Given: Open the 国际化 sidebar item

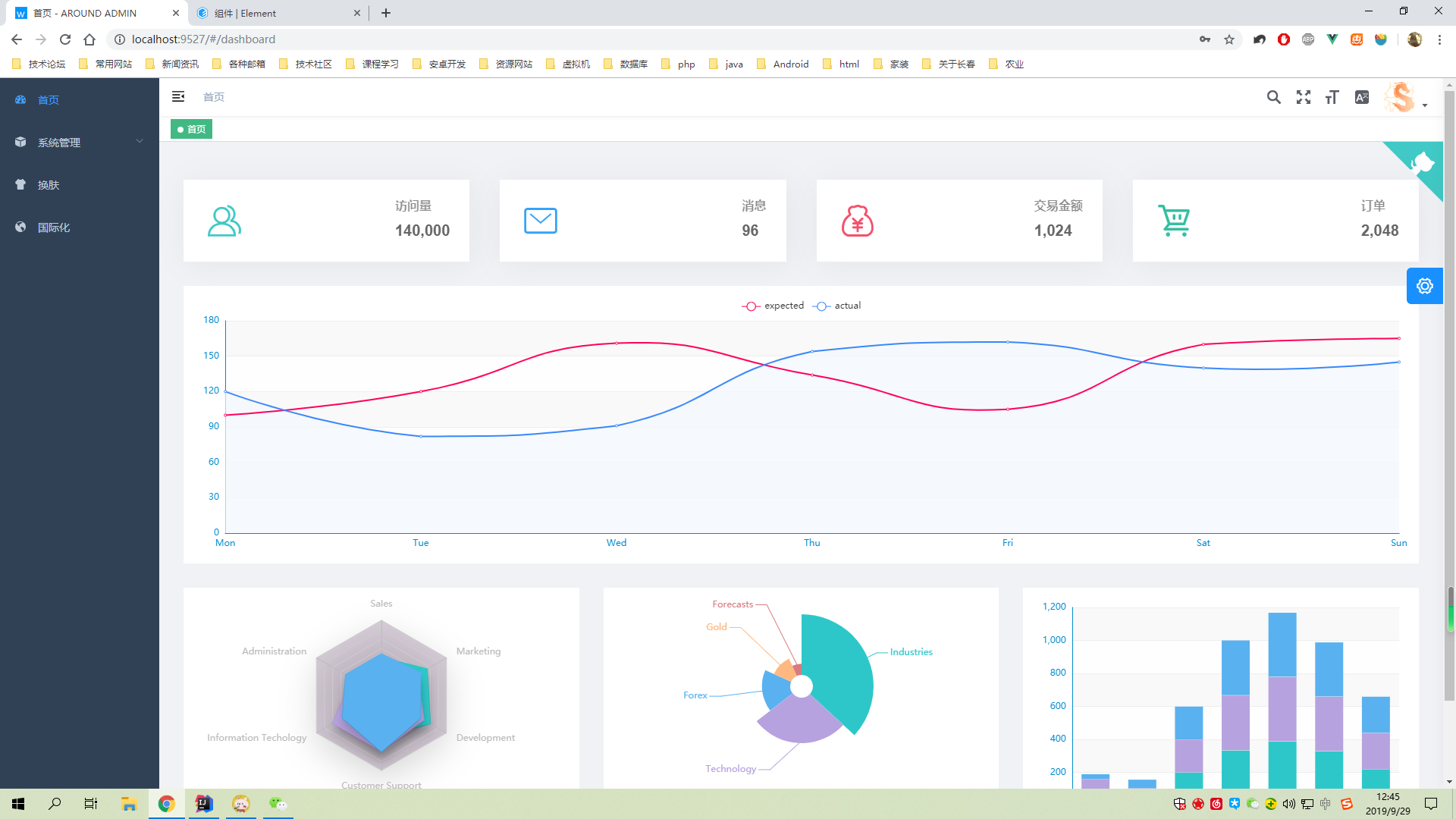Looking at the screenshot, I should pos(80,227).
